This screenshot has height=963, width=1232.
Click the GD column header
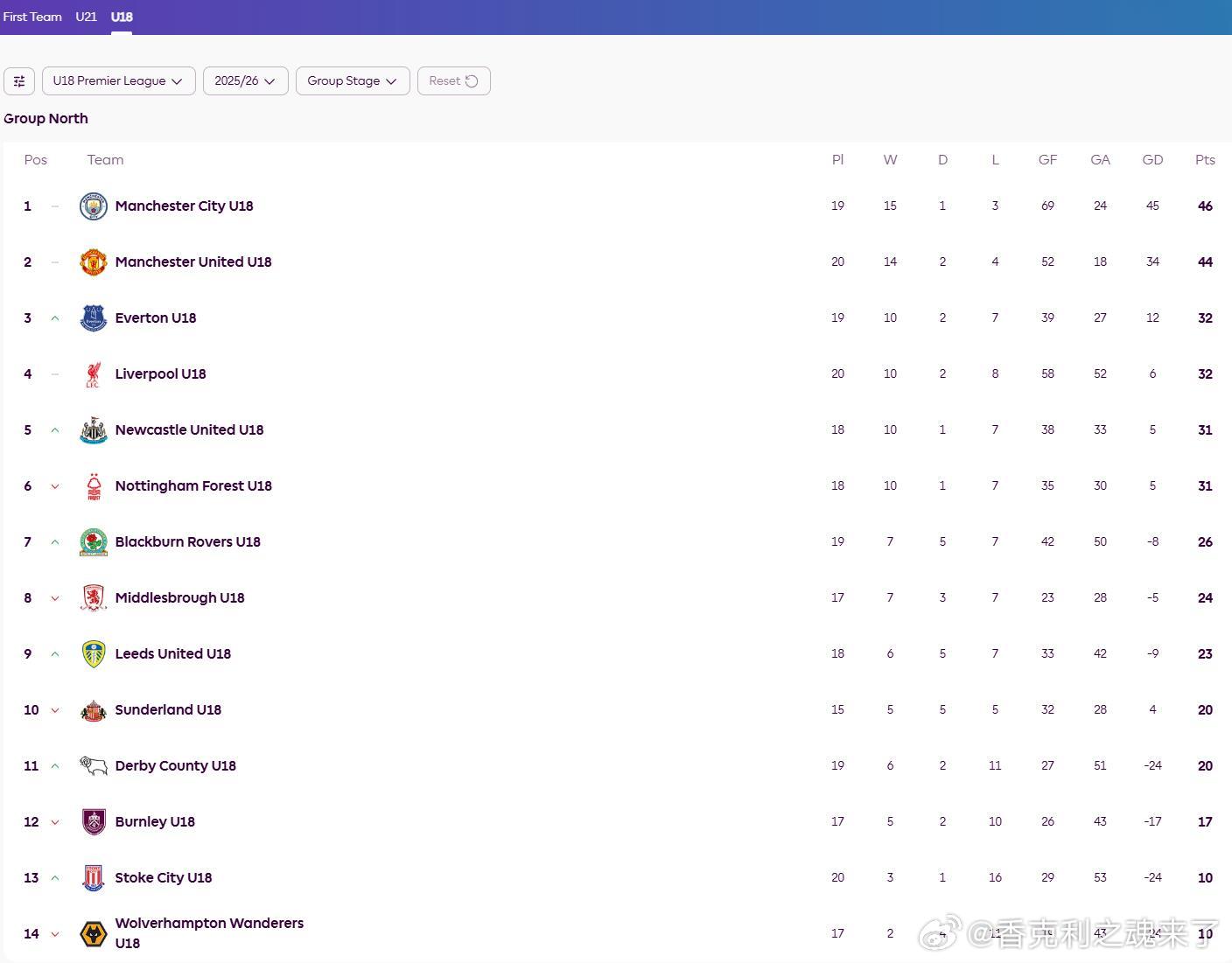coord(1152,160)
